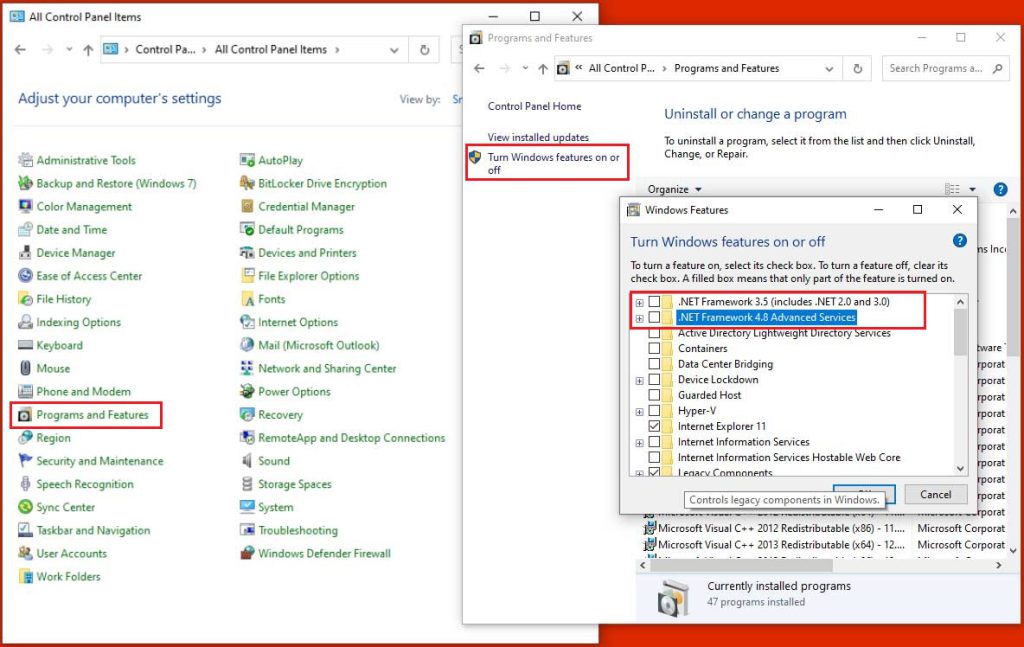Open the Security and Maintenance flag icon
This screenshot has width=1024, height=647.
click(x=25, y=461)
